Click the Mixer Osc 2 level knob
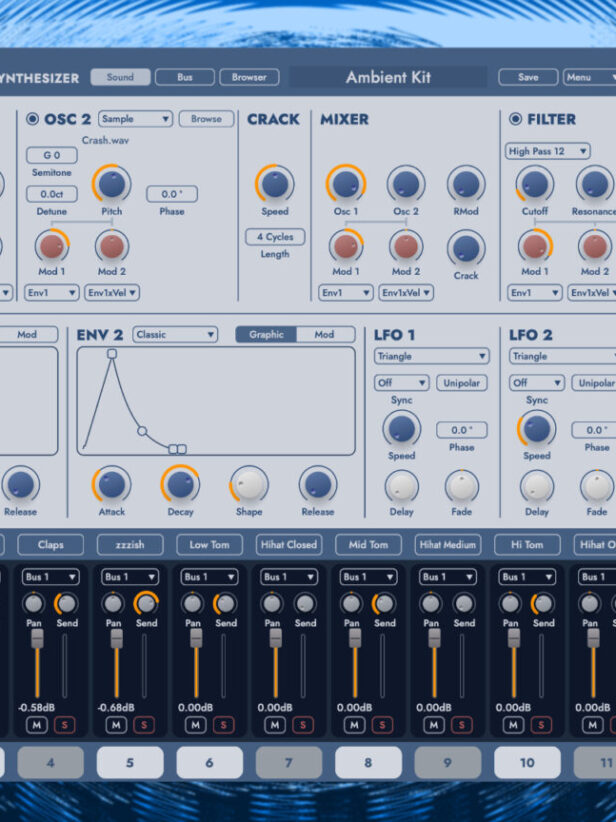The width and height of the screenshot is (616, 822). (406, 184)
